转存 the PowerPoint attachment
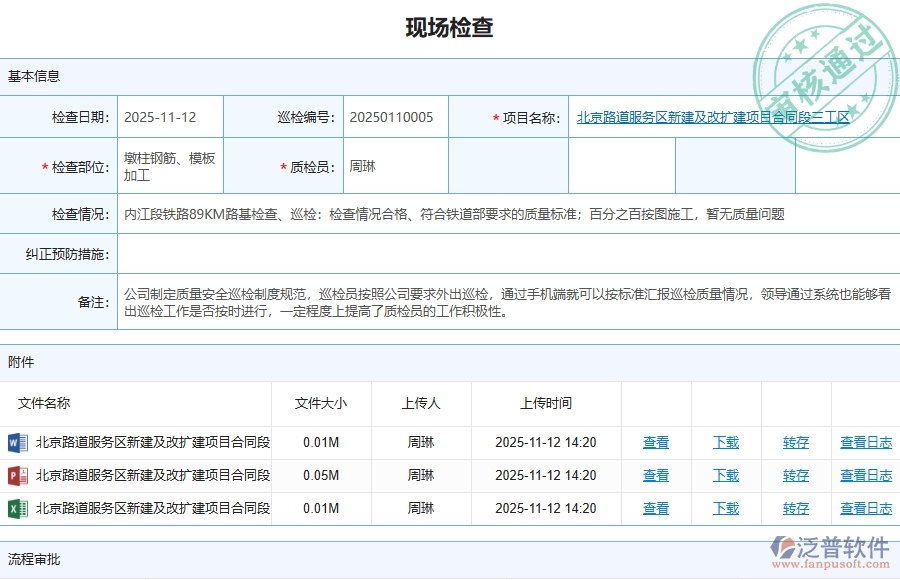Image resolution: width=900 pixels, height=580 pixels. coord(795,476)
